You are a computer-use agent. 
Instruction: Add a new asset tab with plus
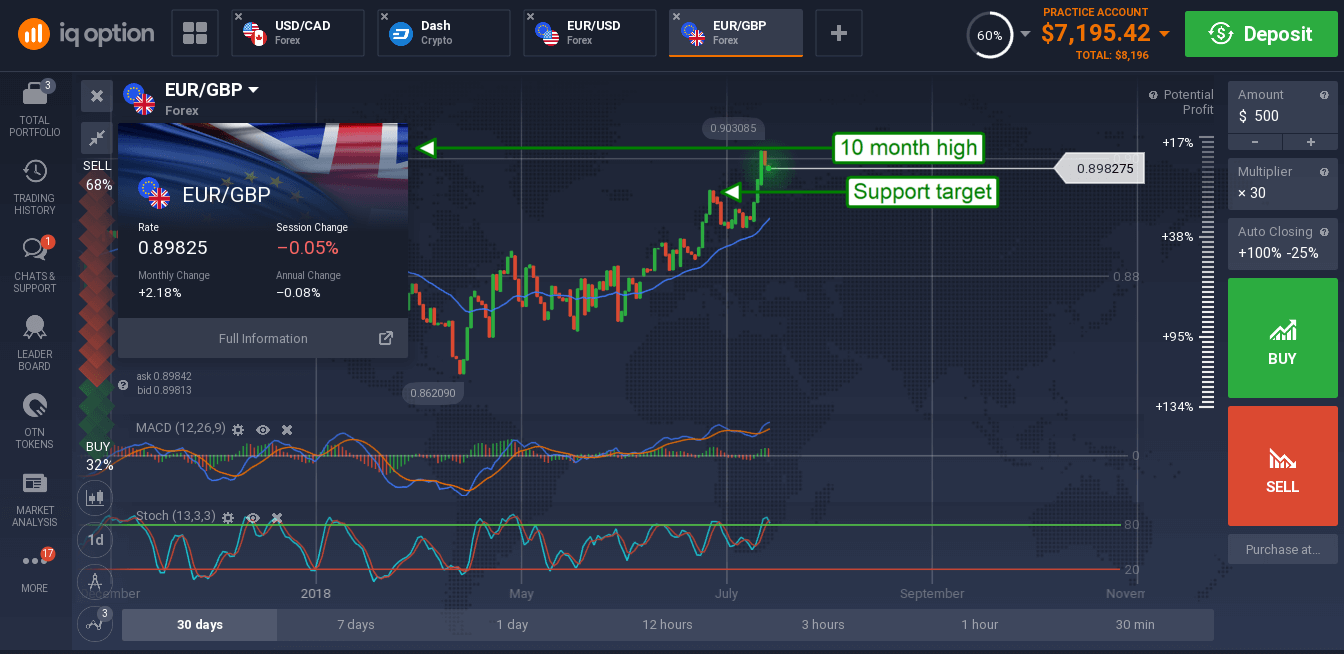839,33
